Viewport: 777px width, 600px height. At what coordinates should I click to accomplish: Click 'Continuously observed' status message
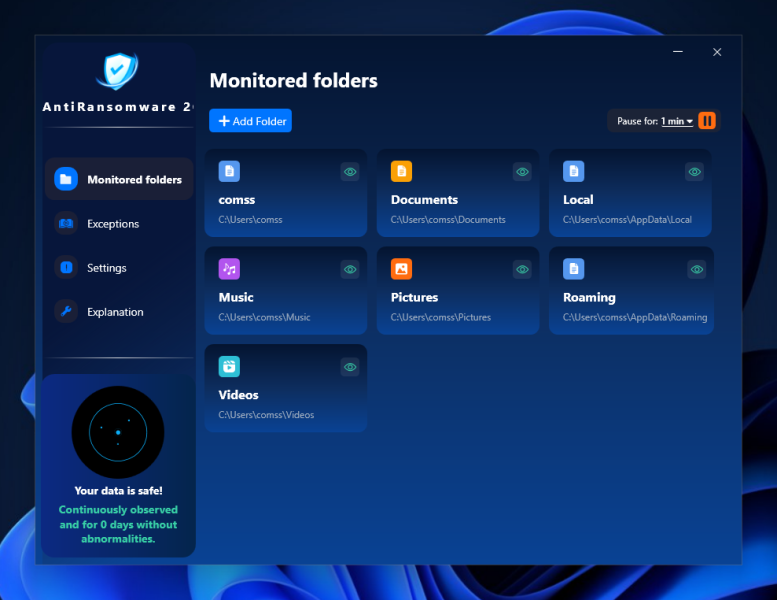118,524
